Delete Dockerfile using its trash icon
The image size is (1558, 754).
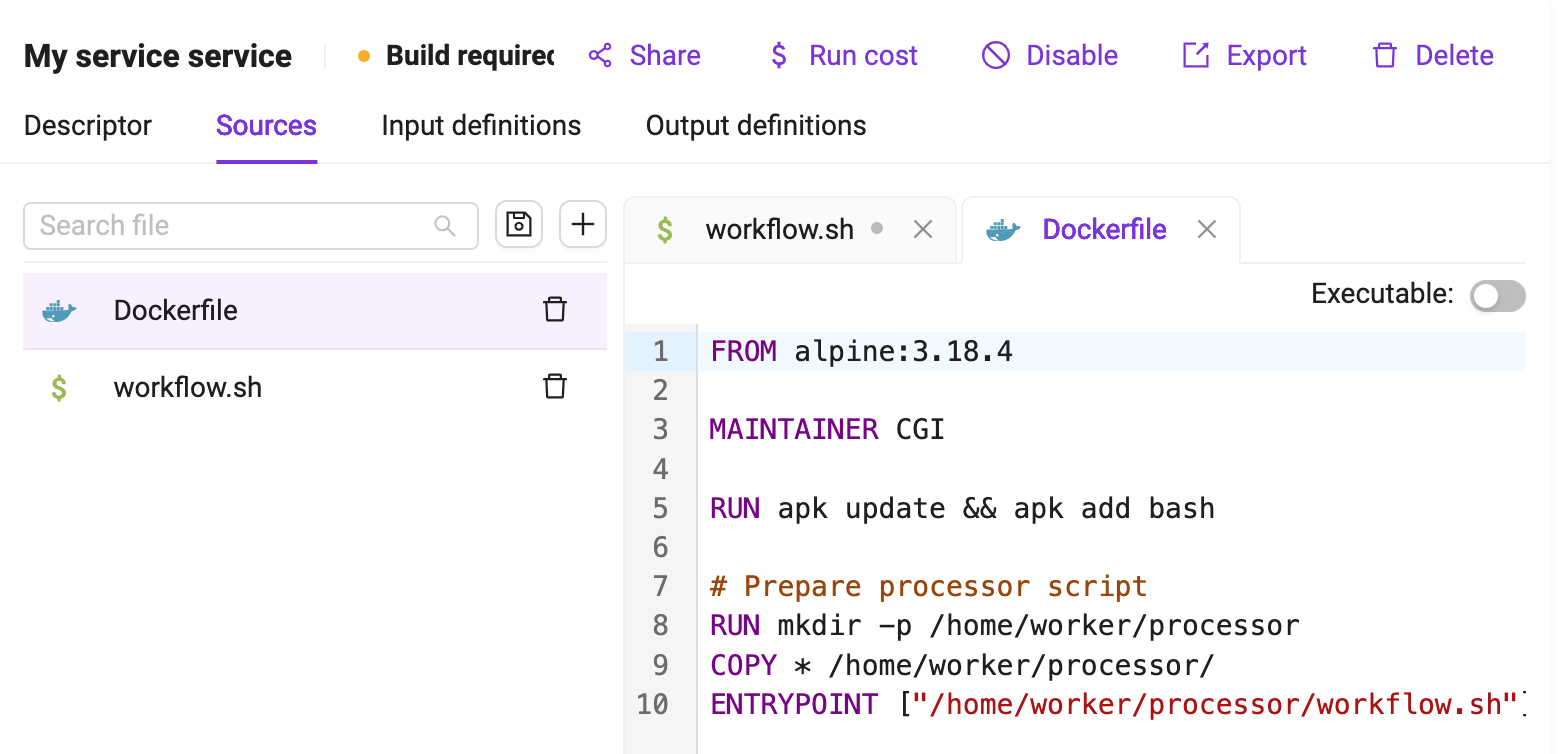(555, 310)
